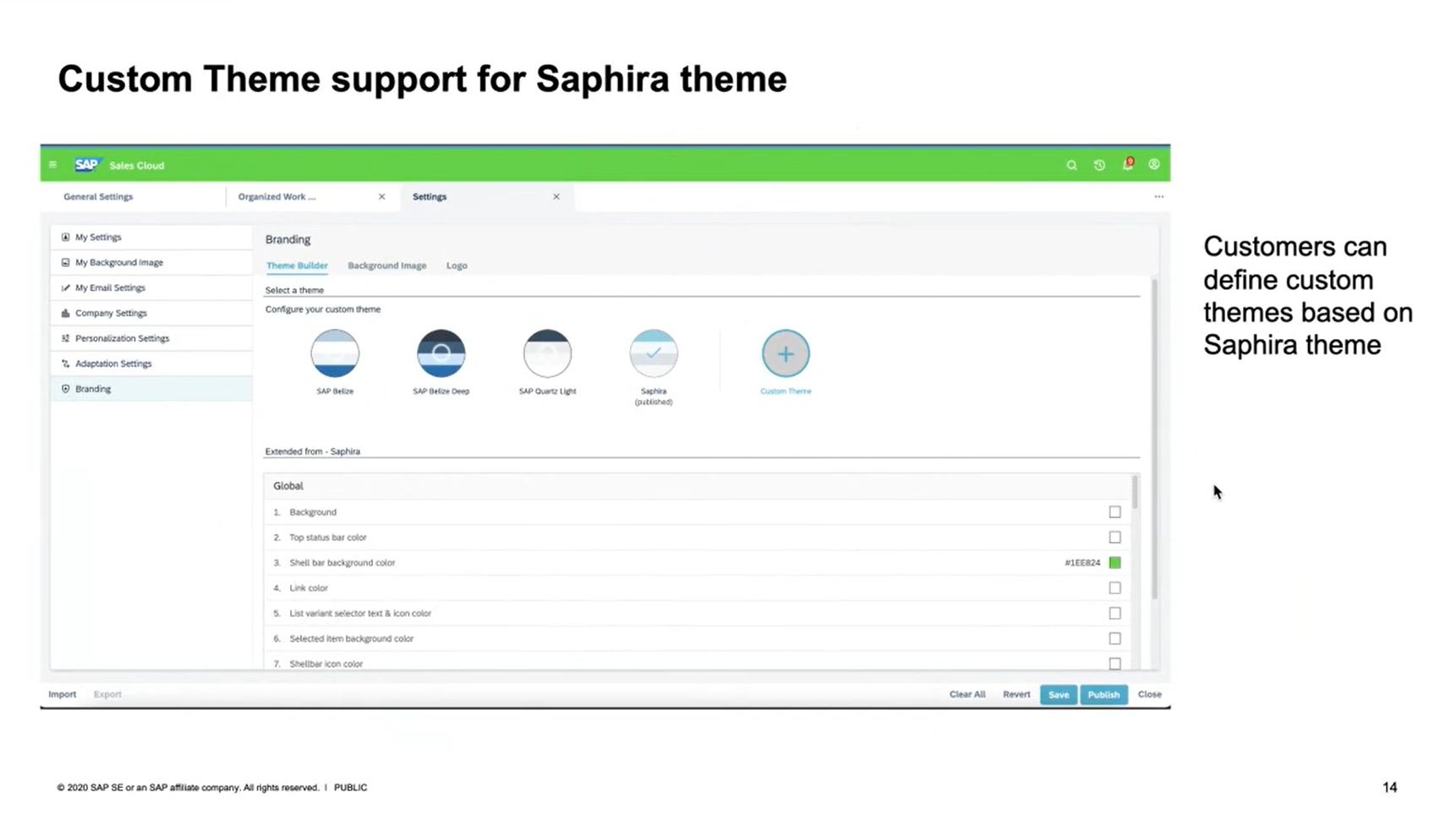
Task: Close the Settings tab
Action: tap(556, 197)
